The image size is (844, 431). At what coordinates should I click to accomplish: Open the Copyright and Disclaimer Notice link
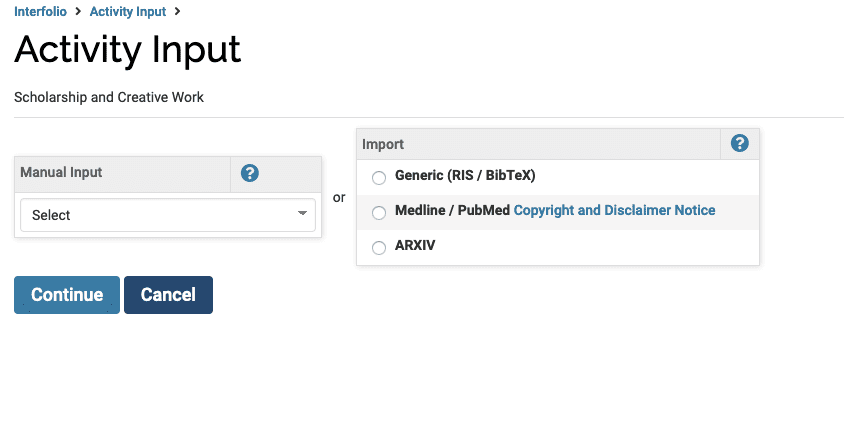coord(614,210)
